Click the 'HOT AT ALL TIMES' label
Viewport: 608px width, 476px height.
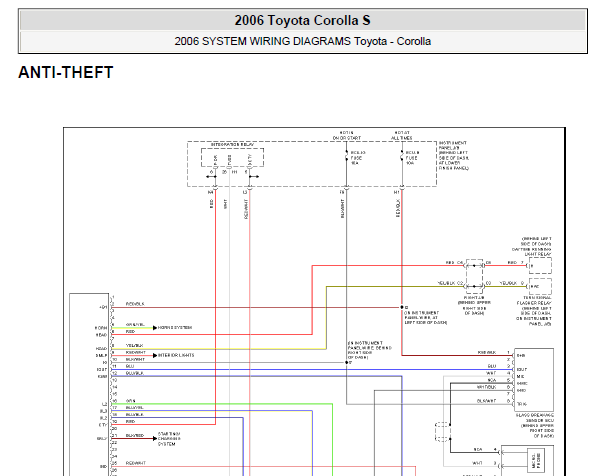(x=402, y=135)
